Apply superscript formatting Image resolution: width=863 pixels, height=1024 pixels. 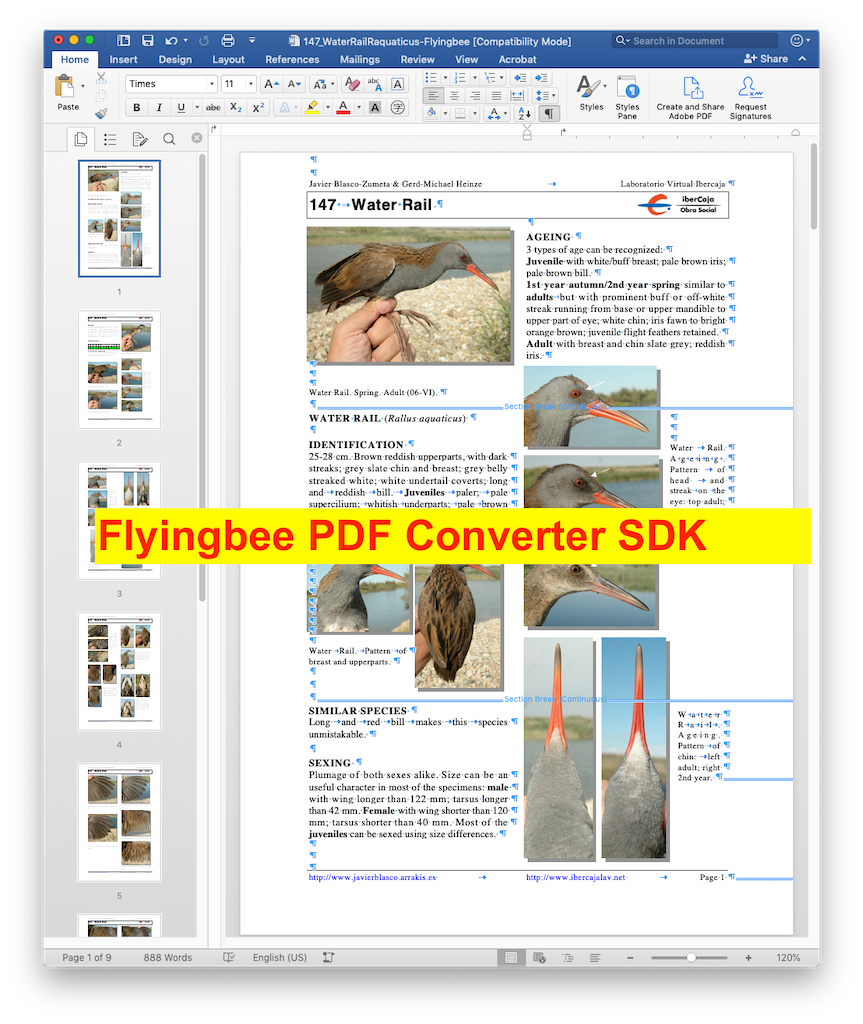[259, 108]
